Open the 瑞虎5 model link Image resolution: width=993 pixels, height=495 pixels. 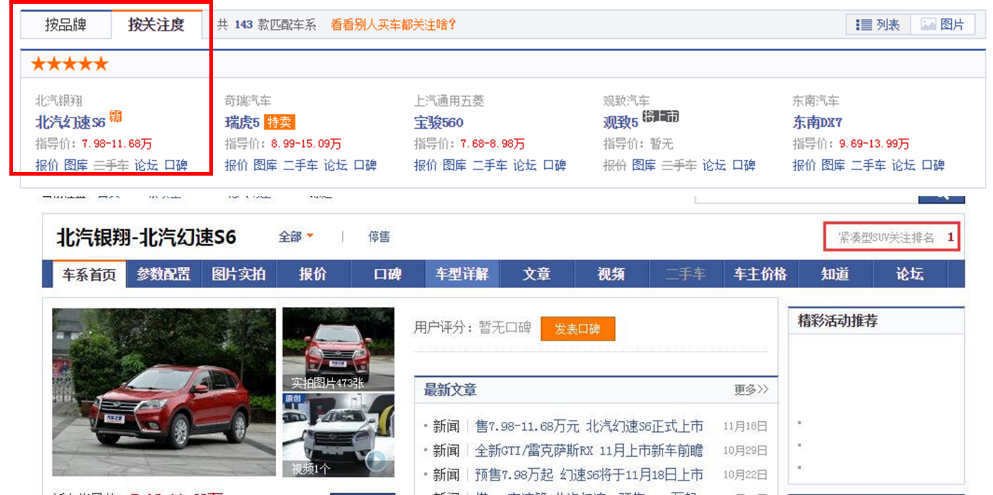coord(243,122)
